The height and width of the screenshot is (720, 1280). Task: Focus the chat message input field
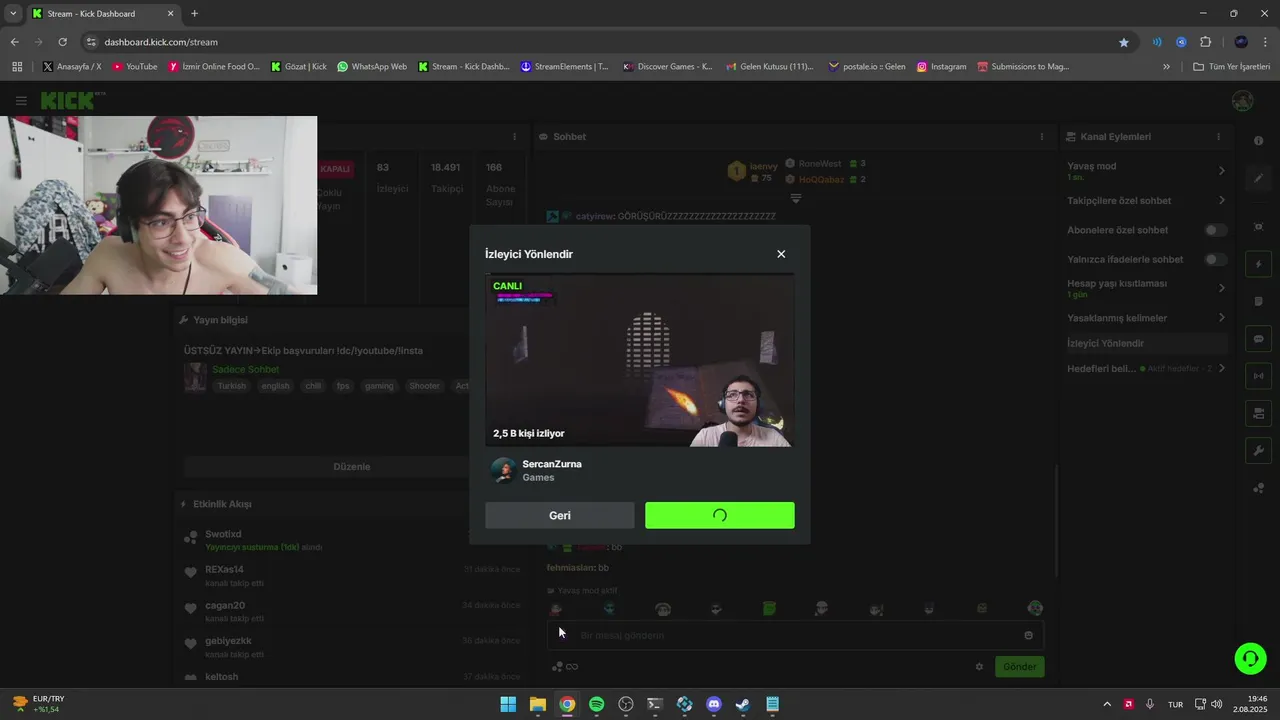(x=797, y=635)
